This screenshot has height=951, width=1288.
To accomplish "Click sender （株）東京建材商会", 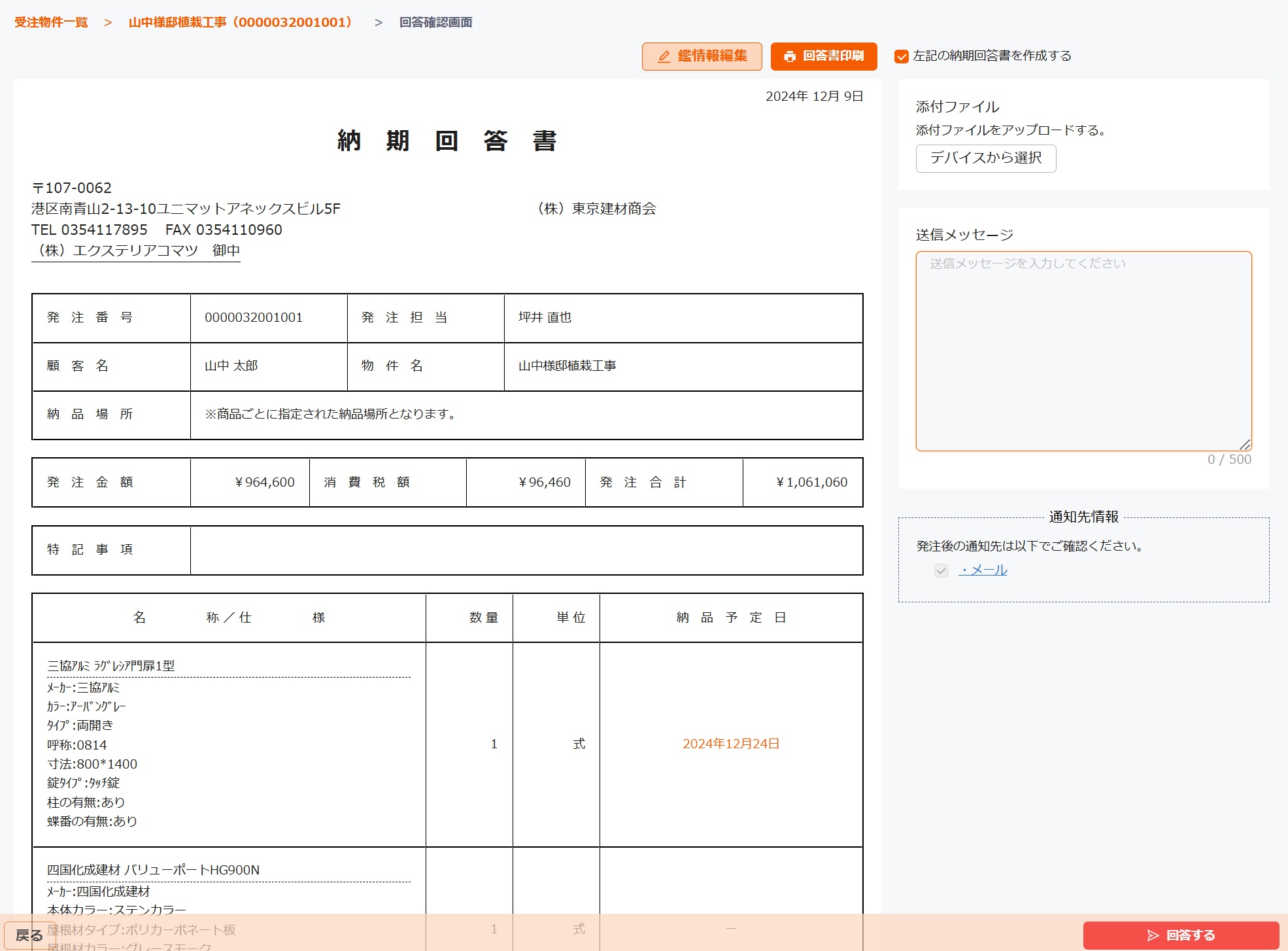I will (x=594, y=209).
